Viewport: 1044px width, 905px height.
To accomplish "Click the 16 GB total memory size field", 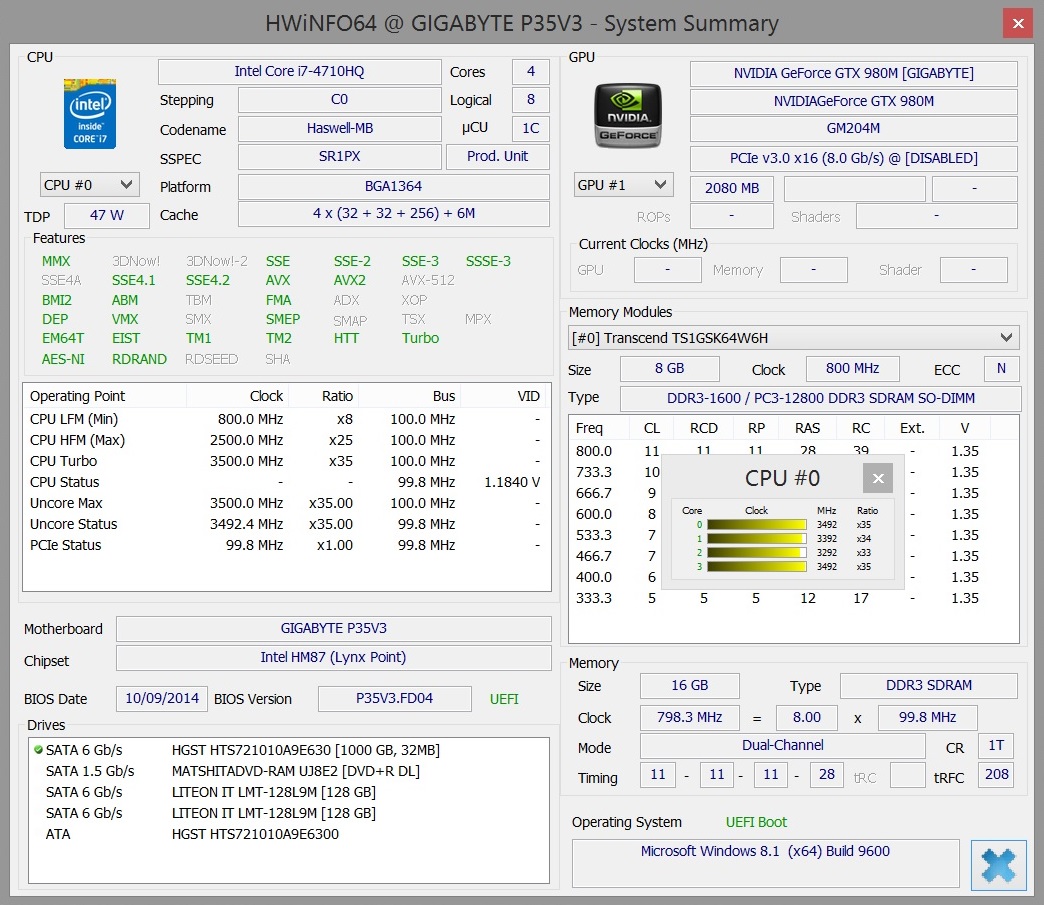I will (x=689, y=686).
